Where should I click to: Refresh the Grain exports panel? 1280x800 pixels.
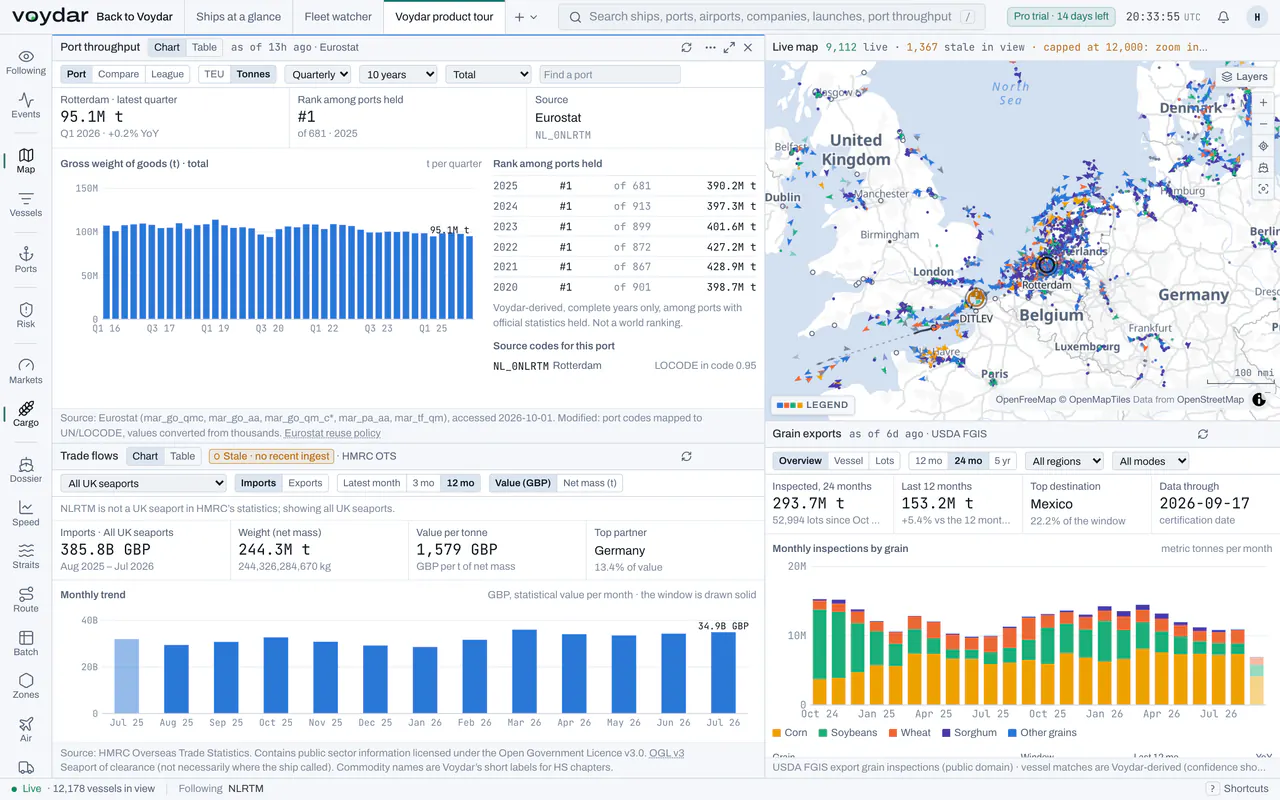click(x=1203, y=434)
